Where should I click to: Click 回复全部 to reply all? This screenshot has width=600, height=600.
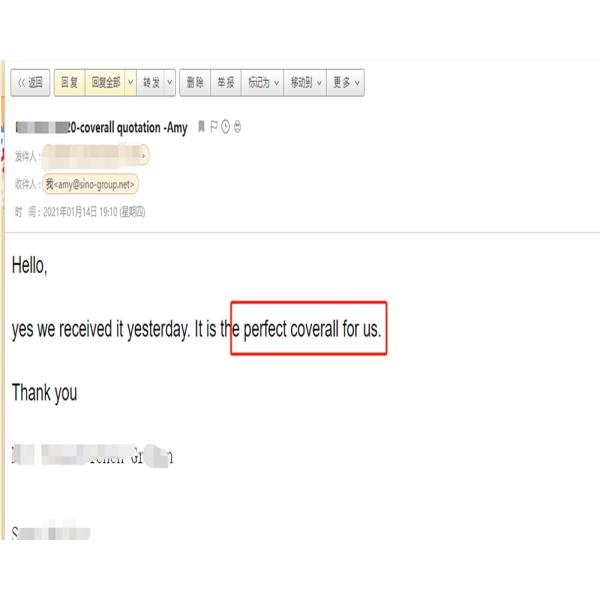105,82
